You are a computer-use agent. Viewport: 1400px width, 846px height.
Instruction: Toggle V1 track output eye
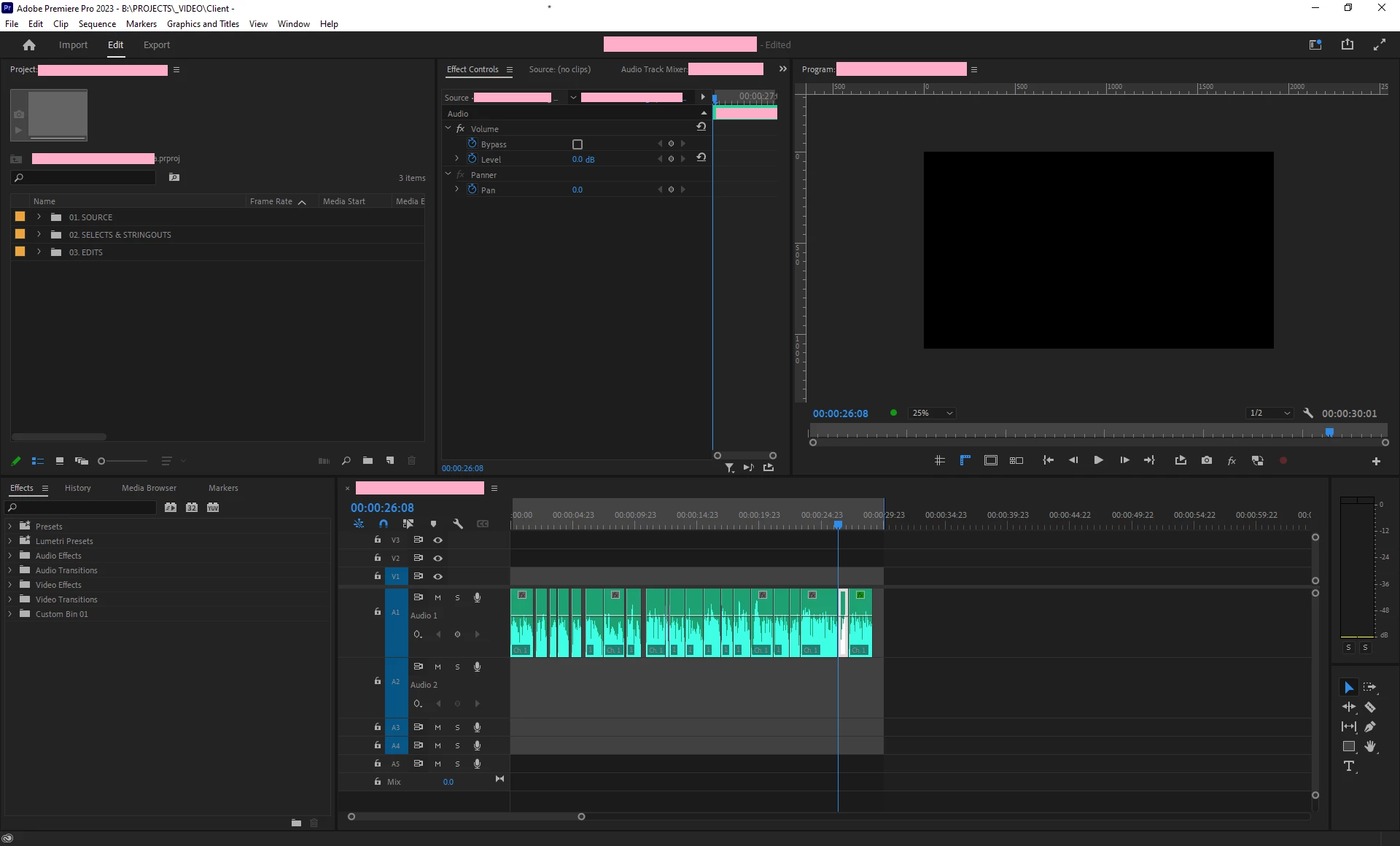click(x=438, y=576)
